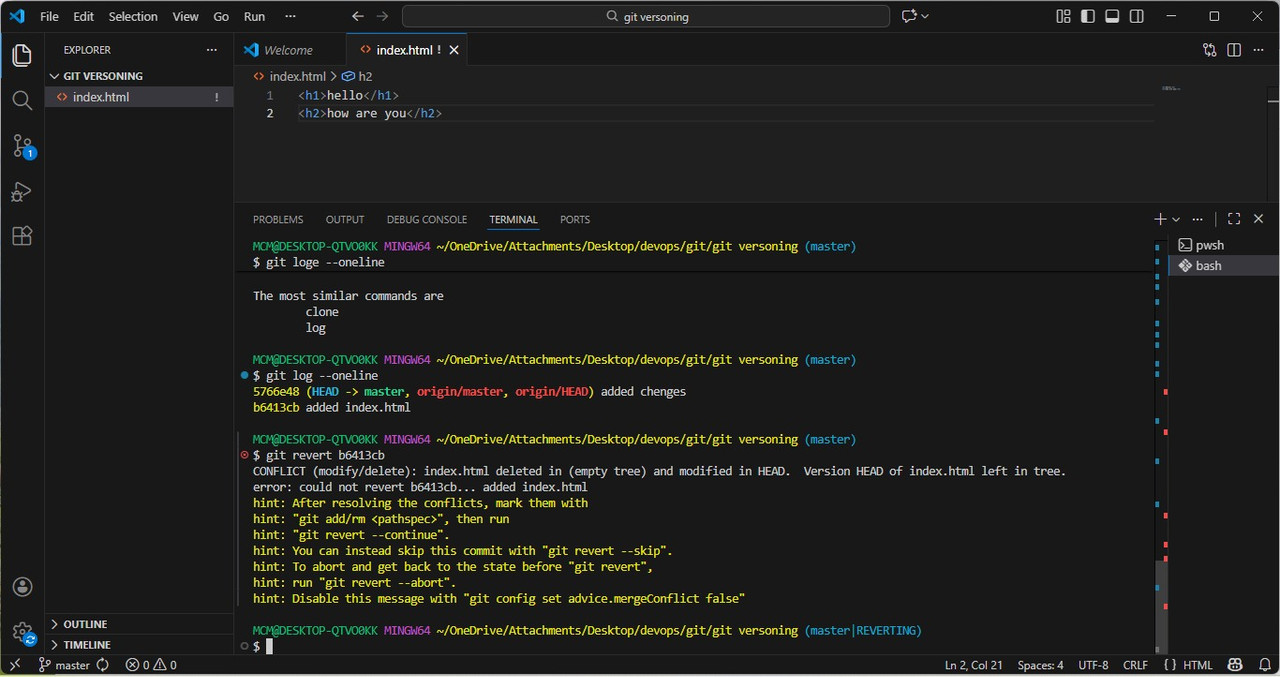
Task: Open the Explorer view in activity bar
Action: point(22,56)
